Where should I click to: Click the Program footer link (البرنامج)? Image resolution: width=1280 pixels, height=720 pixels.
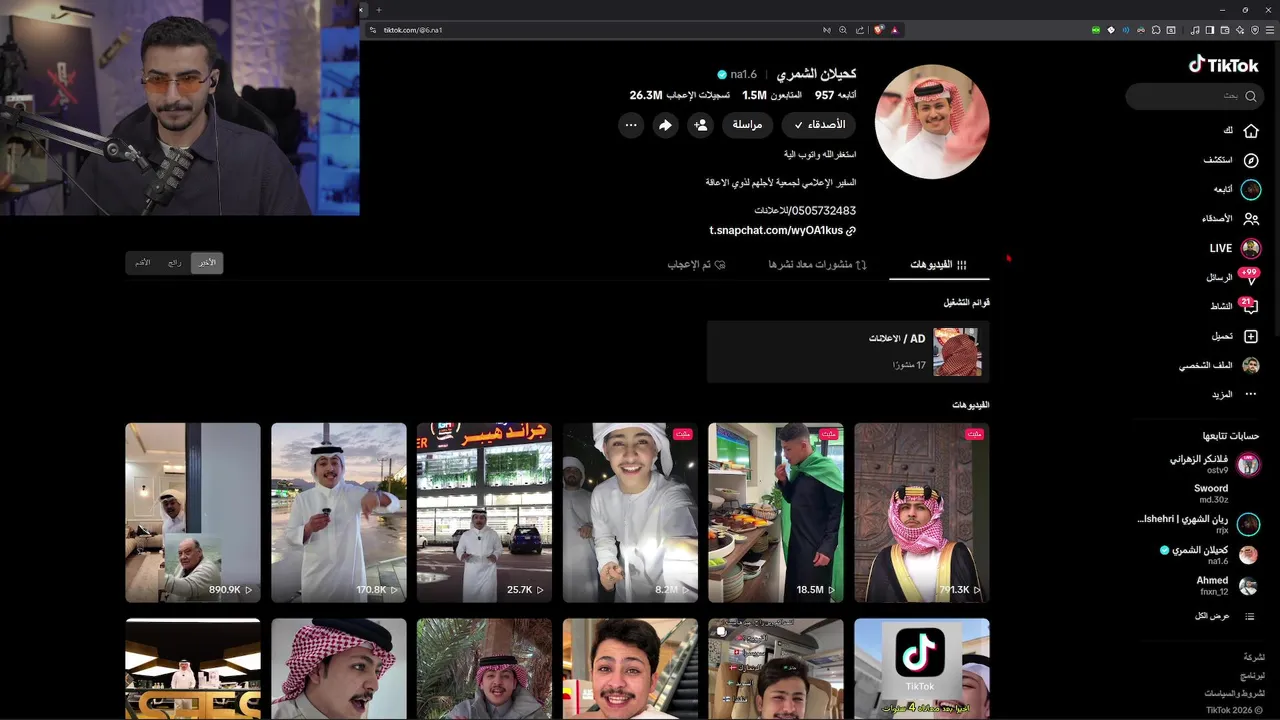[1252, 676]
